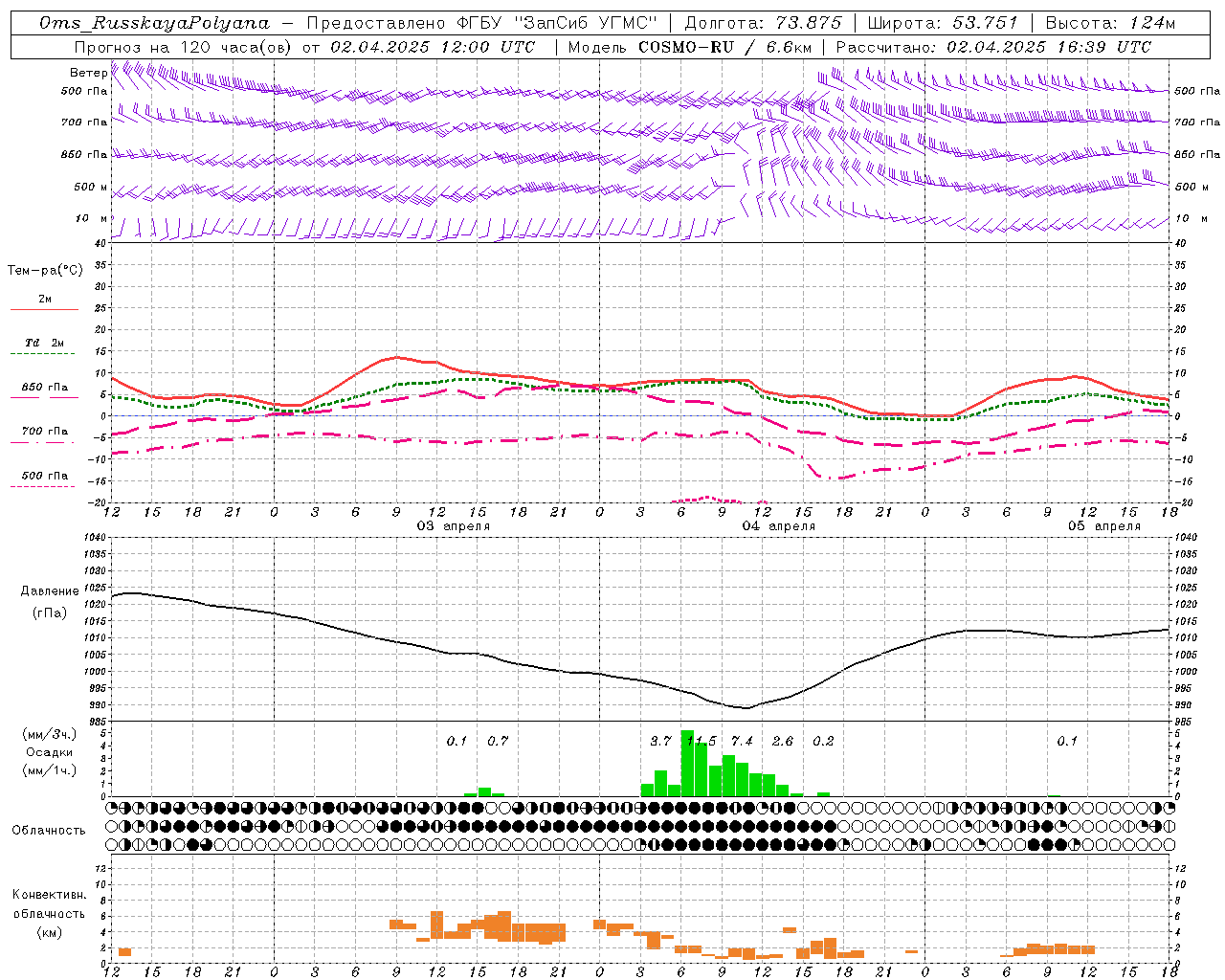
Task: Click the 0.7 precipitation total
Action: (x=498, y=742)
